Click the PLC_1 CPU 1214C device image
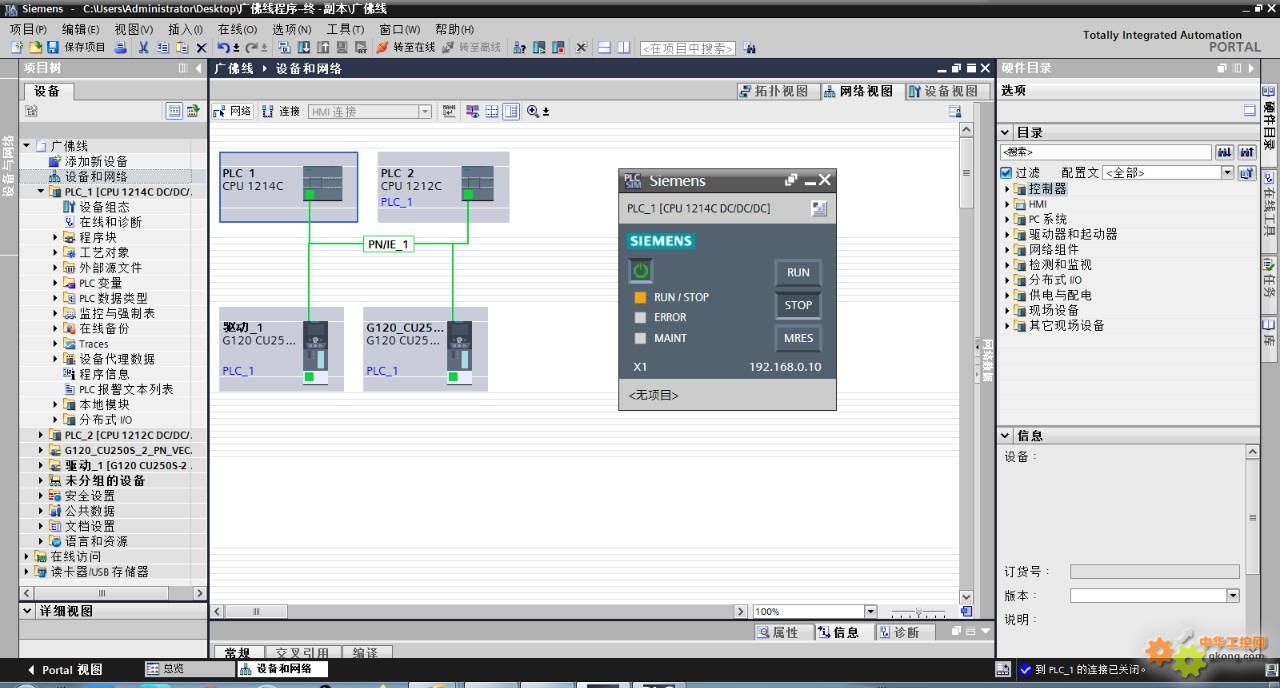Image resolution: width=1280 pixels, height=688 pixels. coord(323,184)
